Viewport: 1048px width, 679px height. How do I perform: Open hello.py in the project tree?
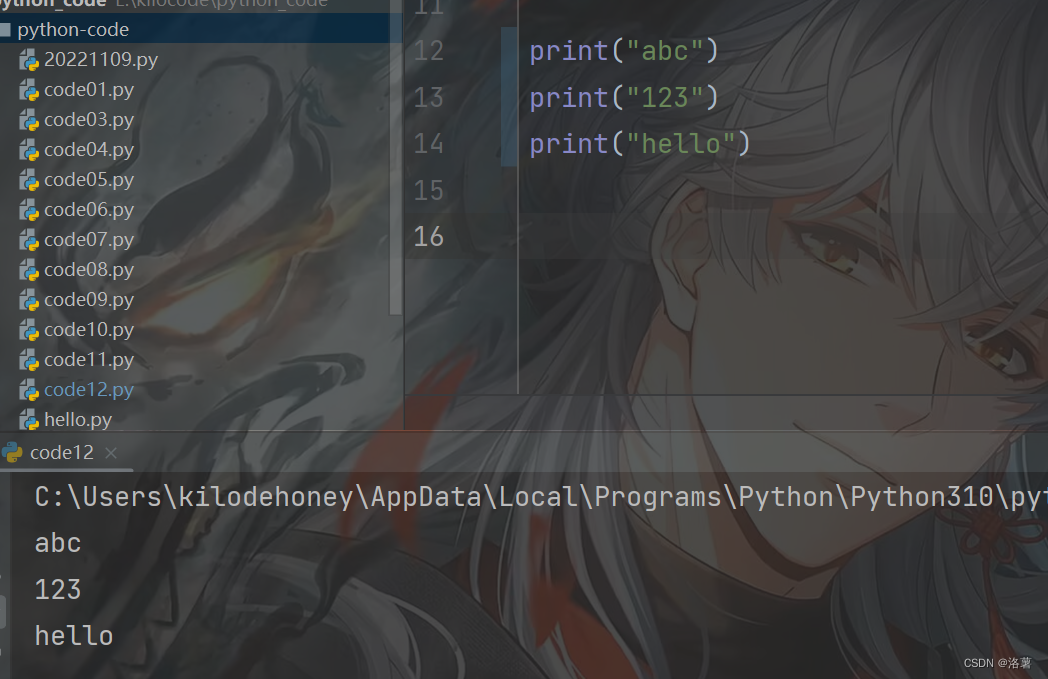coord(78,420)
